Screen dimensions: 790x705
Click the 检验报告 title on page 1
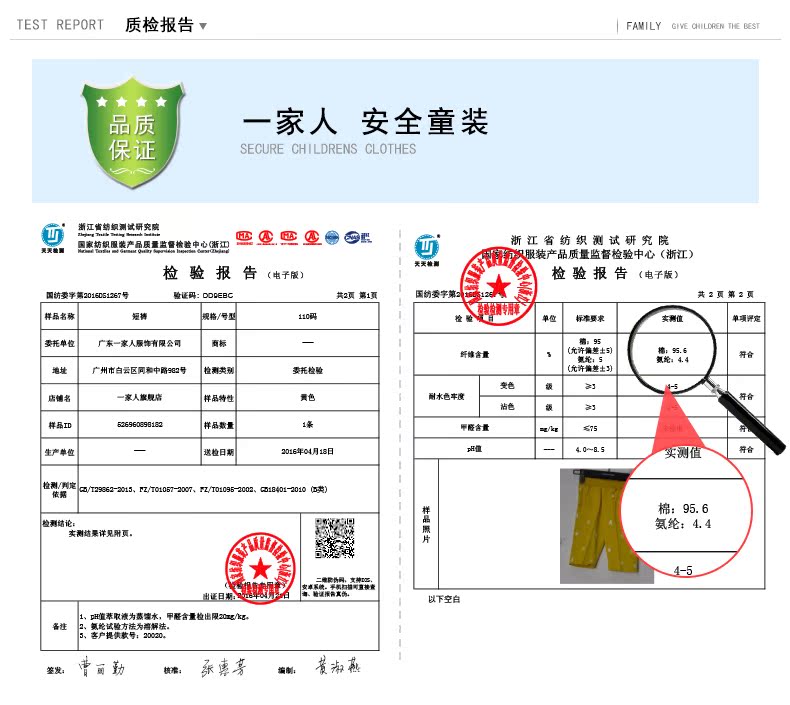tap(210, 273)
